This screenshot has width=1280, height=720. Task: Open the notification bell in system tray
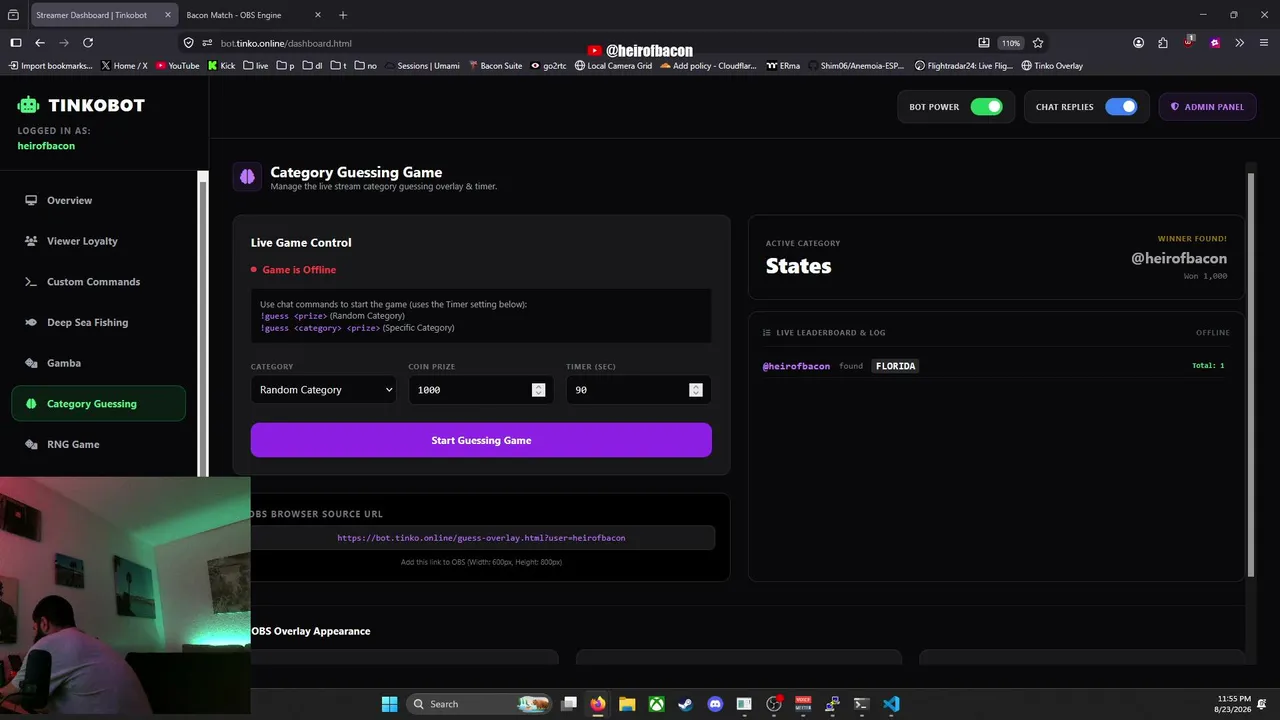1262,703
